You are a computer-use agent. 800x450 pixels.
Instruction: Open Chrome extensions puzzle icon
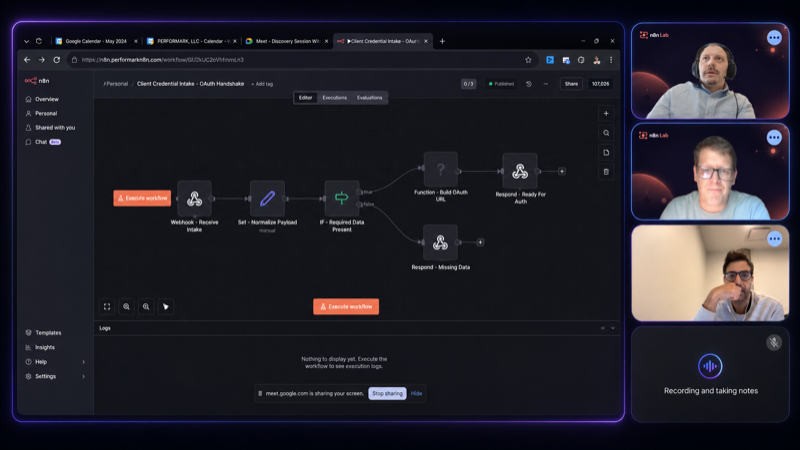click(x=581, y=60)
